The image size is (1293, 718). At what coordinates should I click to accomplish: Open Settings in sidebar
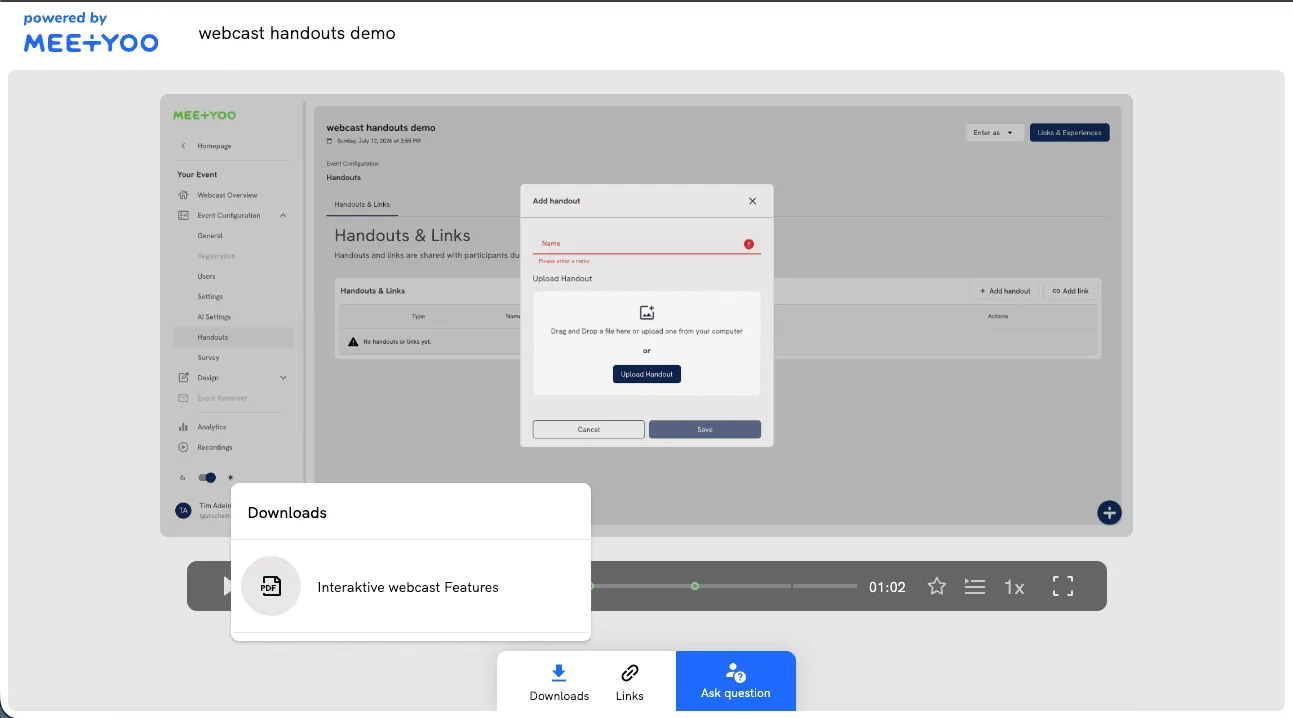[x=210, y=297]
